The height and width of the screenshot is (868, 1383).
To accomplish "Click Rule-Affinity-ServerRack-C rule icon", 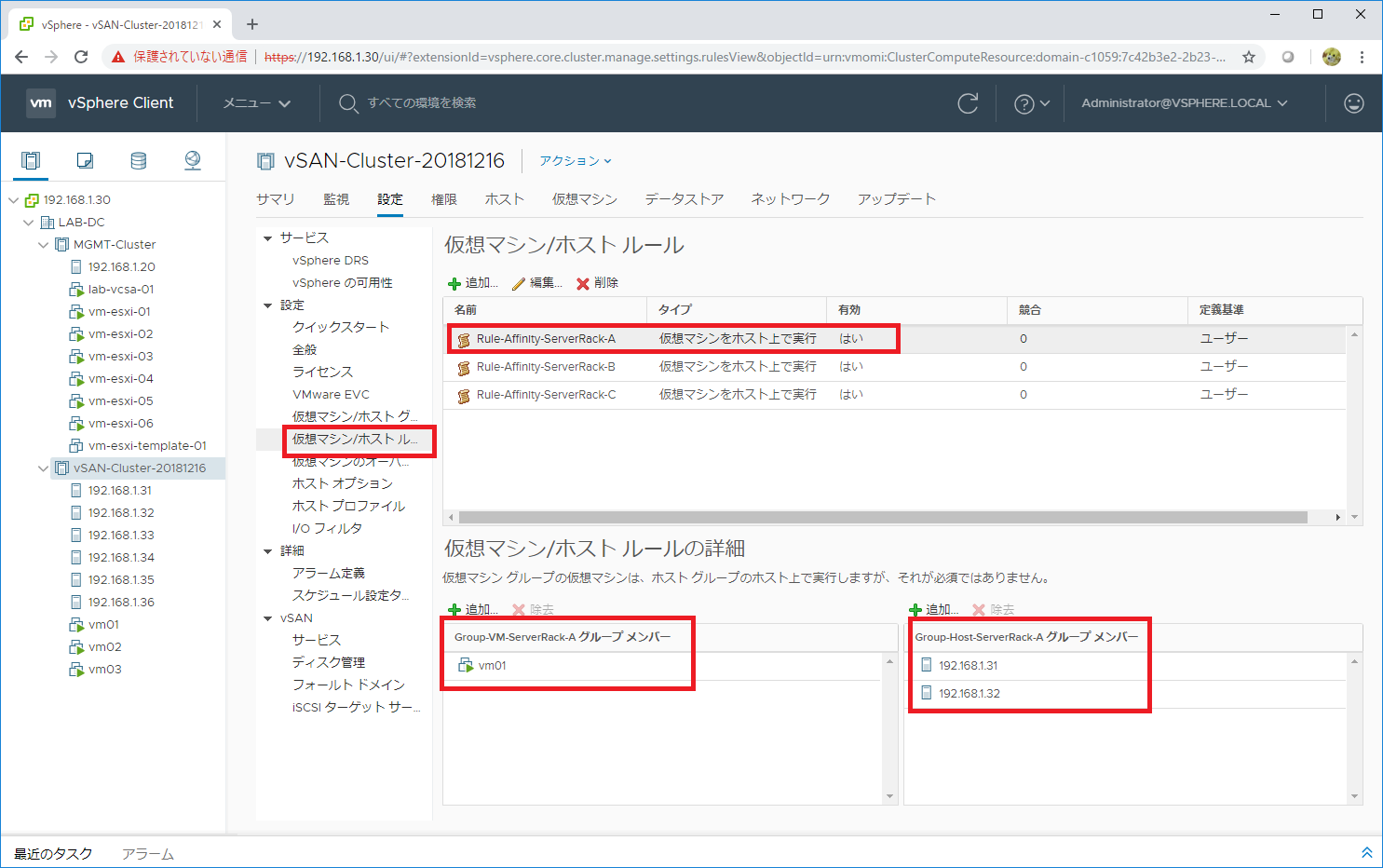I will pyautogui.click(x=464, y=396).
